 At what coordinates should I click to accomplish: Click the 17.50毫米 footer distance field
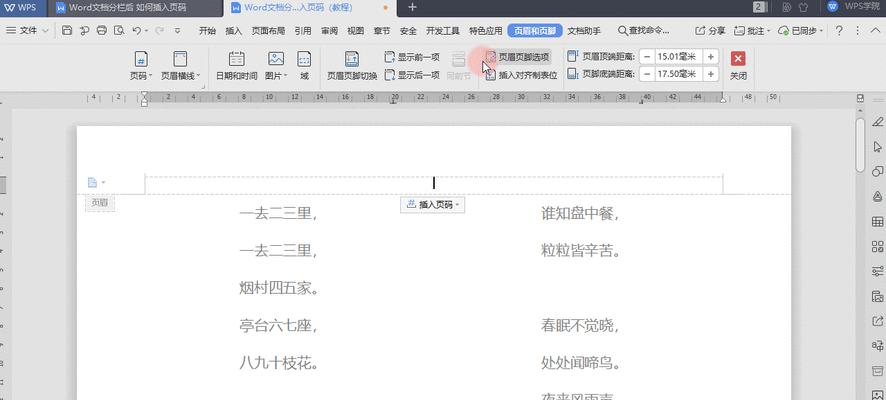click(678, 74)
